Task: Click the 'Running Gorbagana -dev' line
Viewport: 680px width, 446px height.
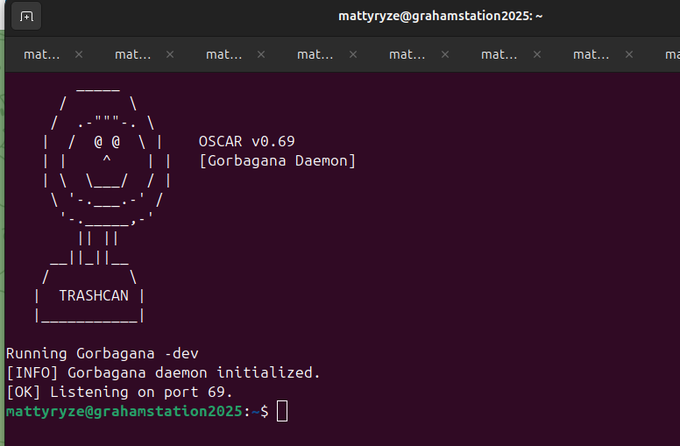Action: click(102, 354)
